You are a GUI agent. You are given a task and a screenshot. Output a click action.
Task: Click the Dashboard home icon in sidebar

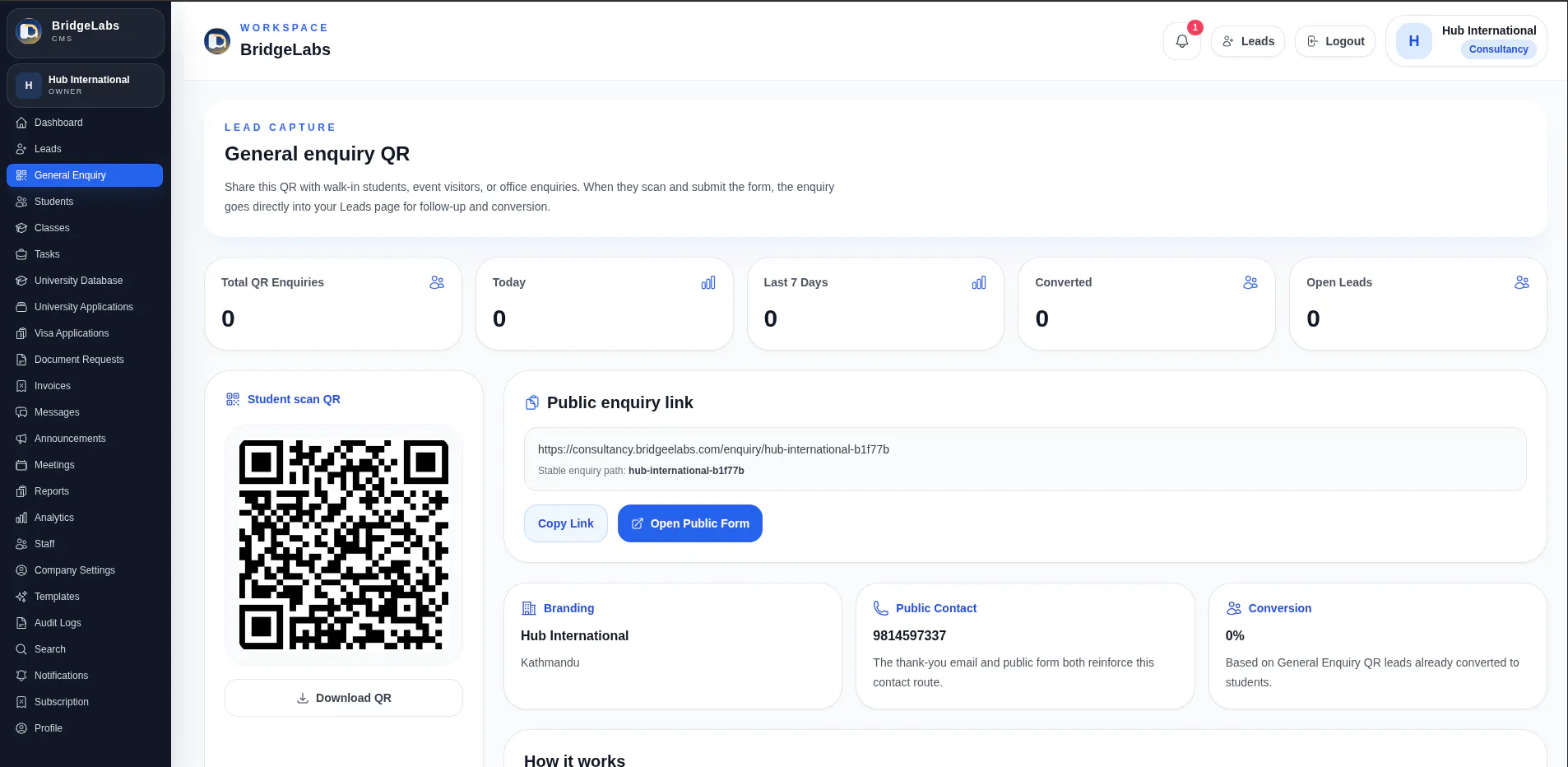[x=21, y=123]
